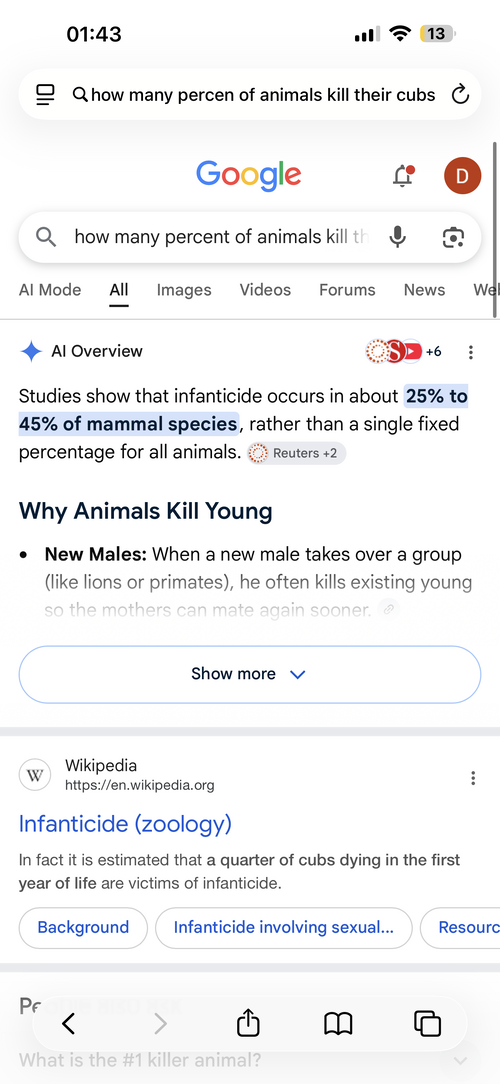Open AI Overview three-dot options
Viewport: 500px width, 1084px height.
471,352
